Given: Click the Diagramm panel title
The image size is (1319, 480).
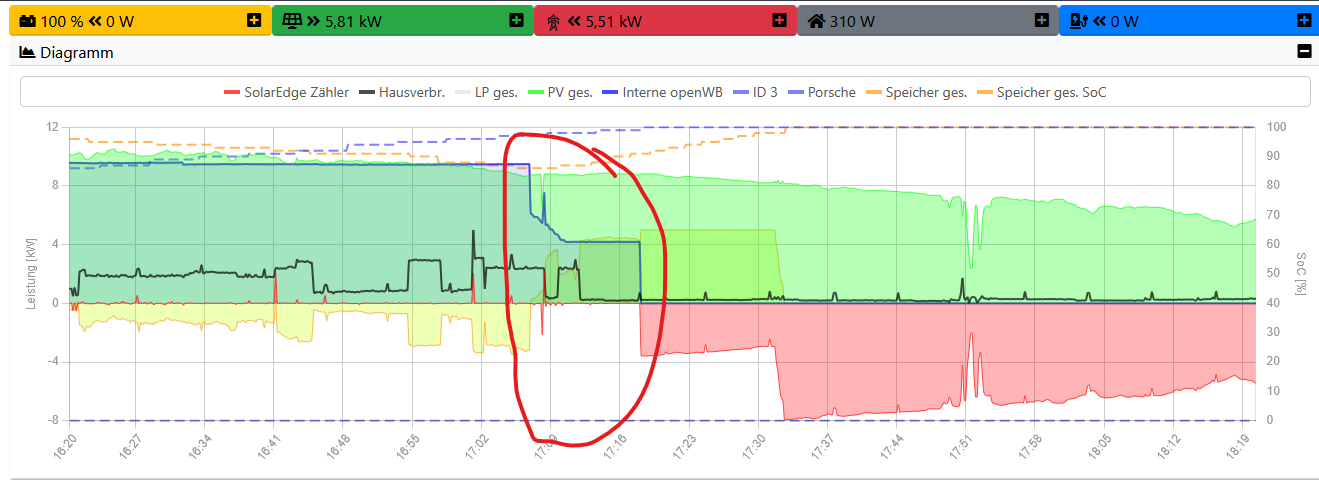Looking at the screenshot, I should point(77,52).
